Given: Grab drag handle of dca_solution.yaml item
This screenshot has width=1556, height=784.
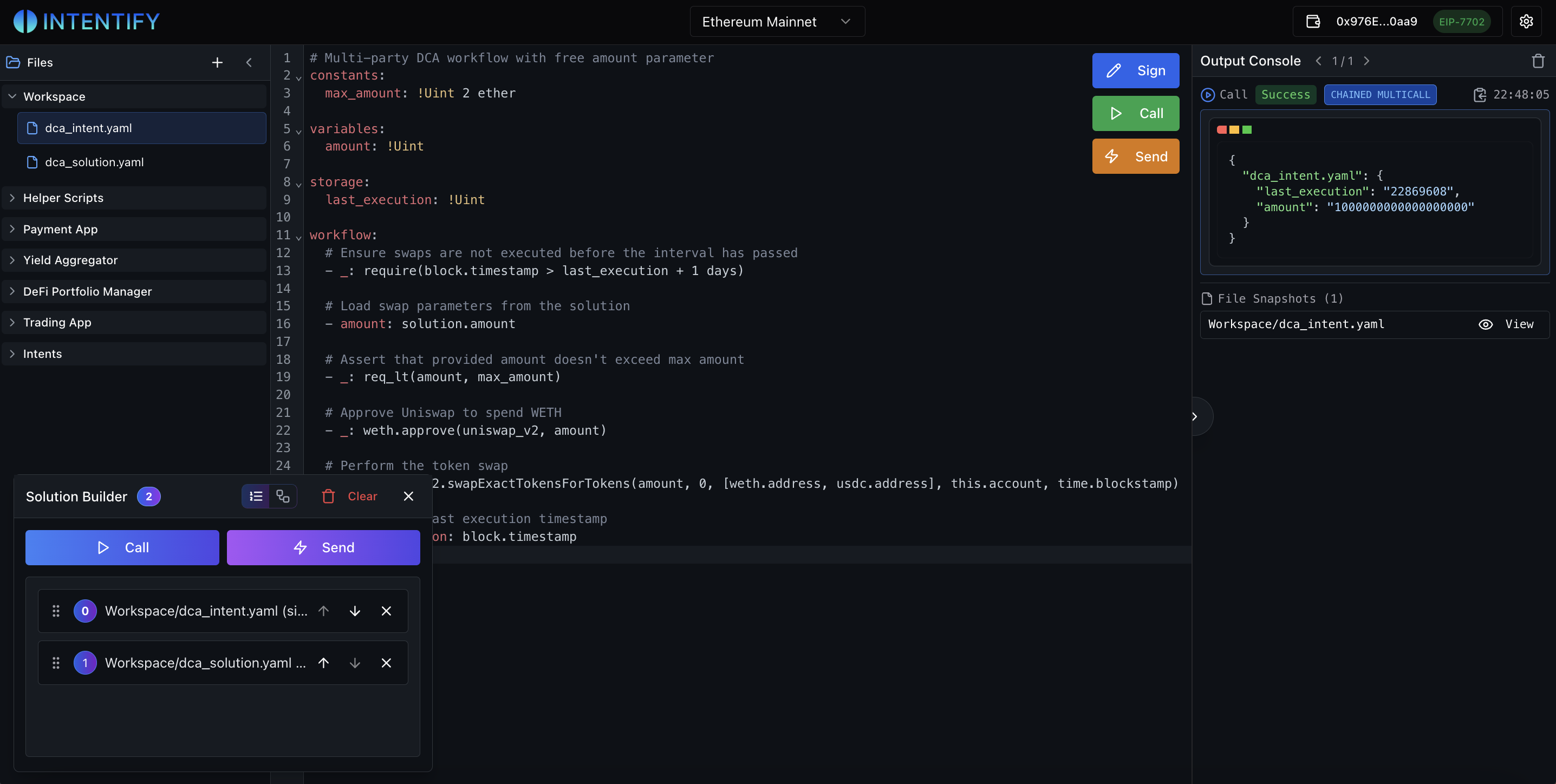Looking at the screenshot, I should [x=56, y=663].
